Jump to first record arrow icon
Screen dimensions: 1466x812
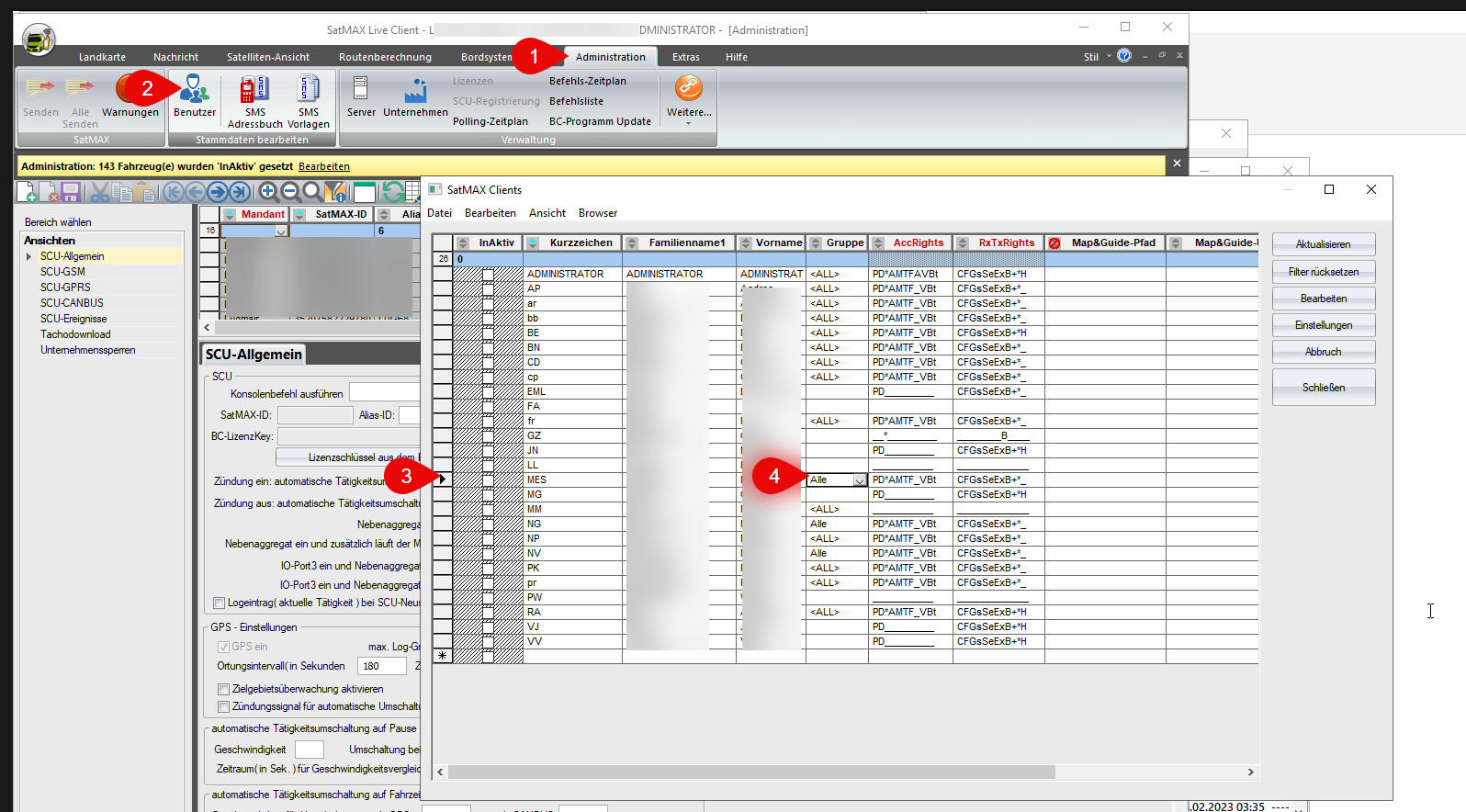coord(174,192)
